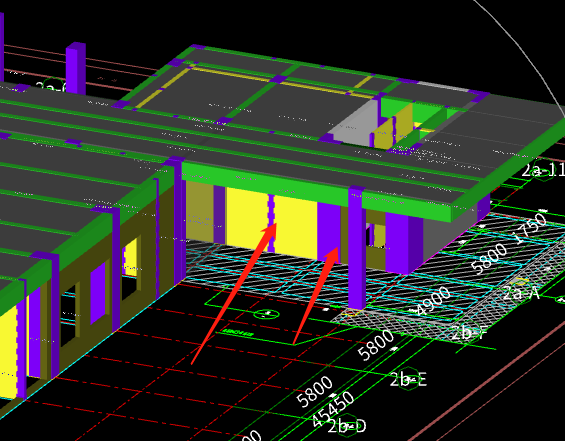Pick the 5800 dimension directly above 45450
Image resolution: width=565 pixels, height=441 pixels.
pyautogui.click(x=315, y=392)
